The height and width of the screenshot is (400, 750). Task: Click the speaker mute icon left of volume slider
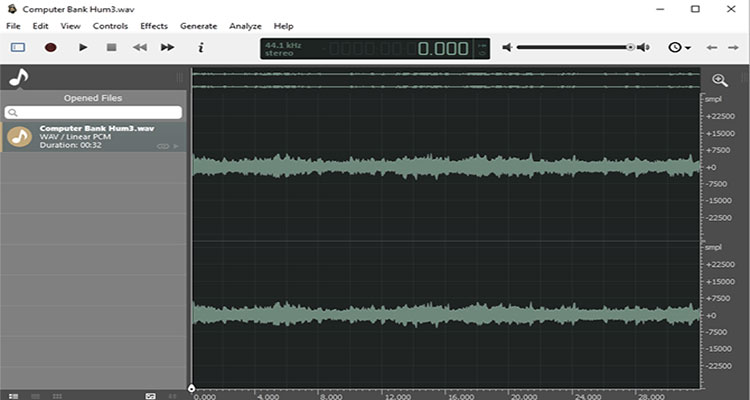point(508,47)
